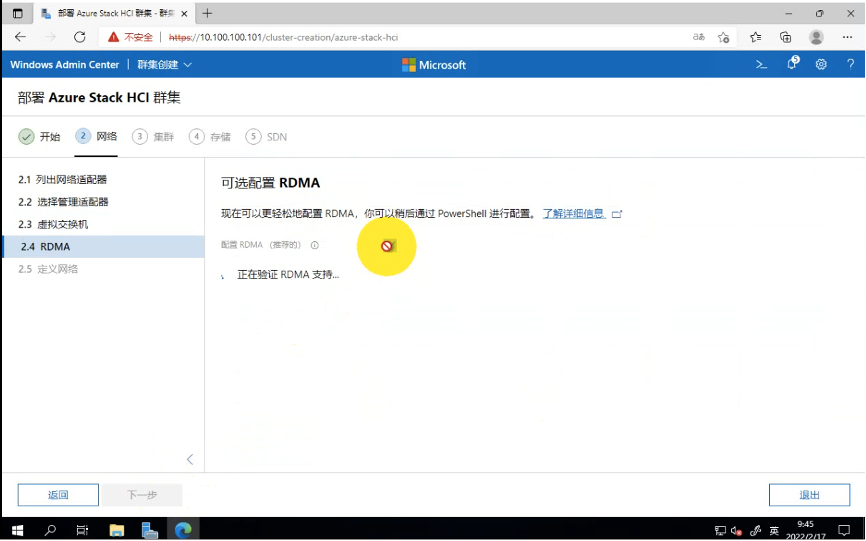Click the browser back arrow

[20, 37]
